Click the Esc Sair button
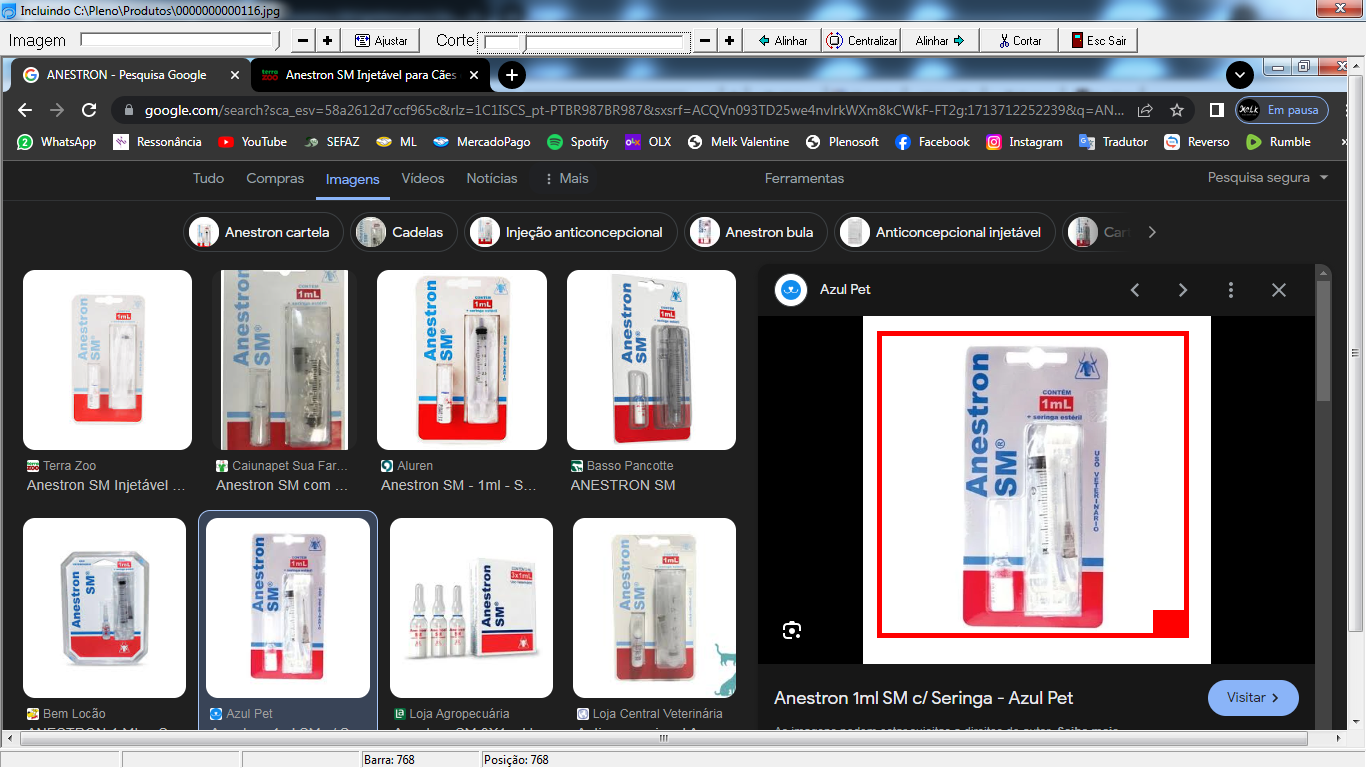This screenshot has width=1366, height=768. [x=1099, y=41]
